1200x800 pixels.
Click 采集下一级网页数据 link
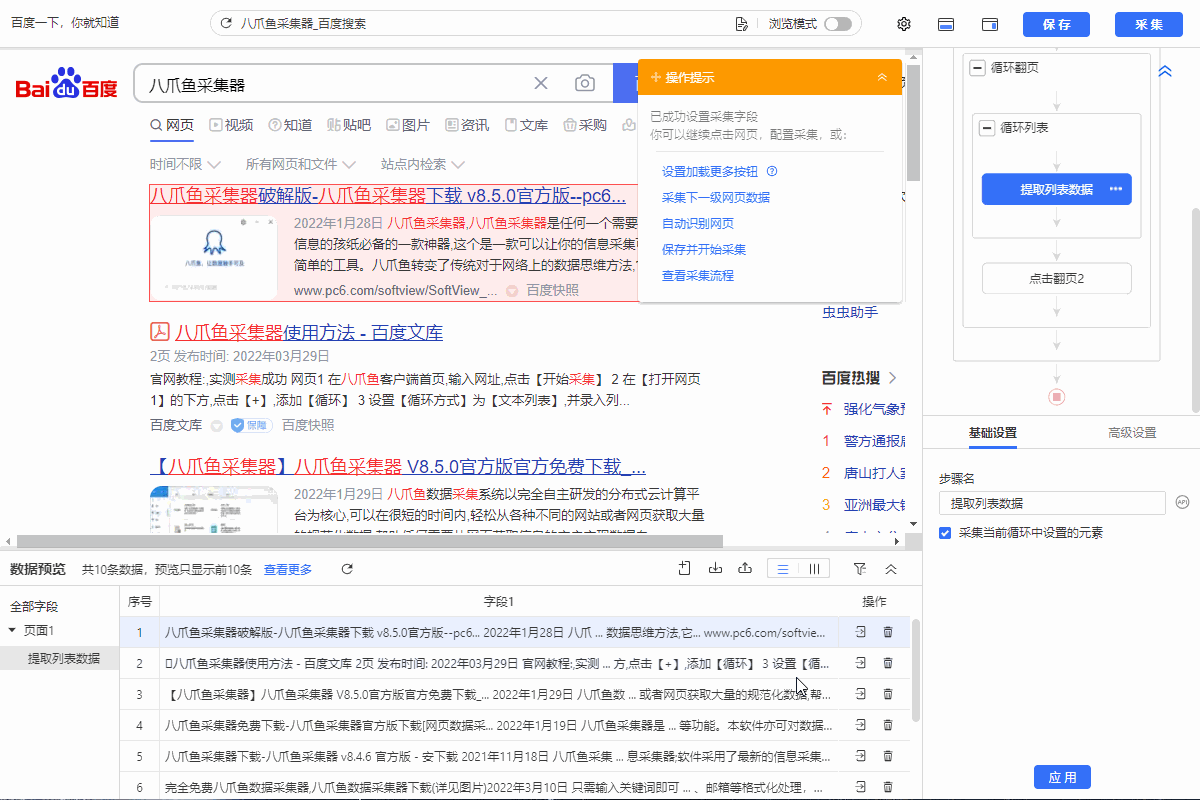(x=716, y=197)
